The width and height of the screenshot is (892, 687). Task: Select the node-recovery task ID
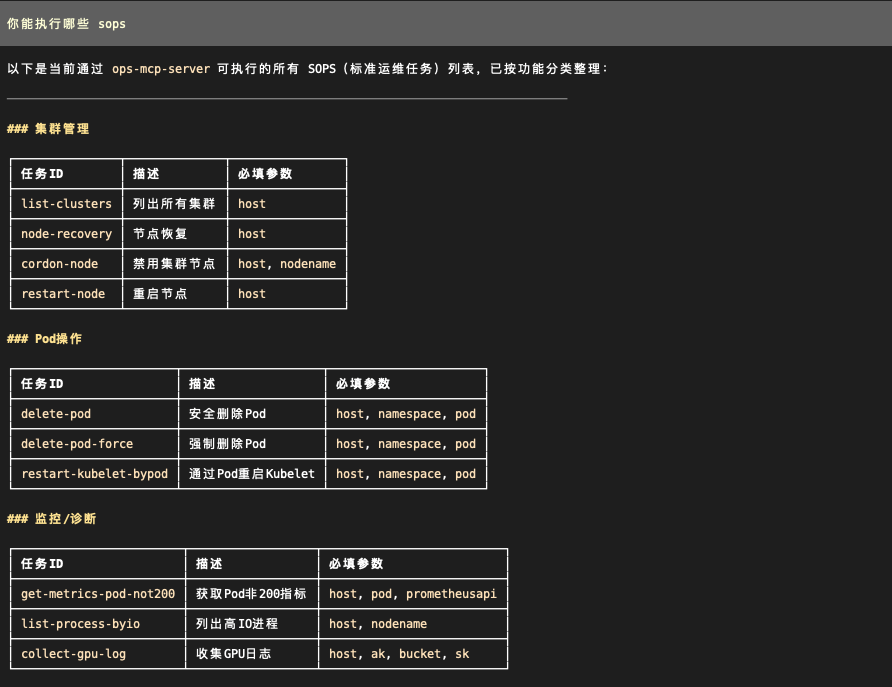(x=66, y=234)
